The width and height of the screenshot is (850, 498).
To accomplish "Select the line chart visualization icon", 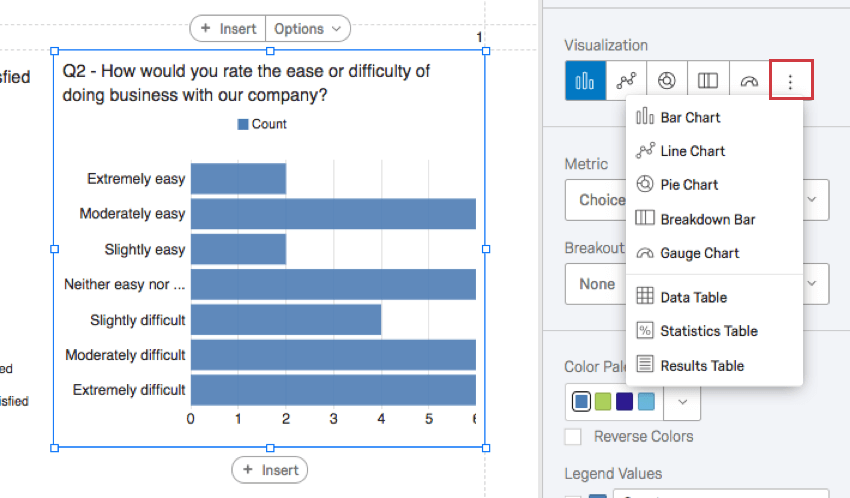I will 626,81.
